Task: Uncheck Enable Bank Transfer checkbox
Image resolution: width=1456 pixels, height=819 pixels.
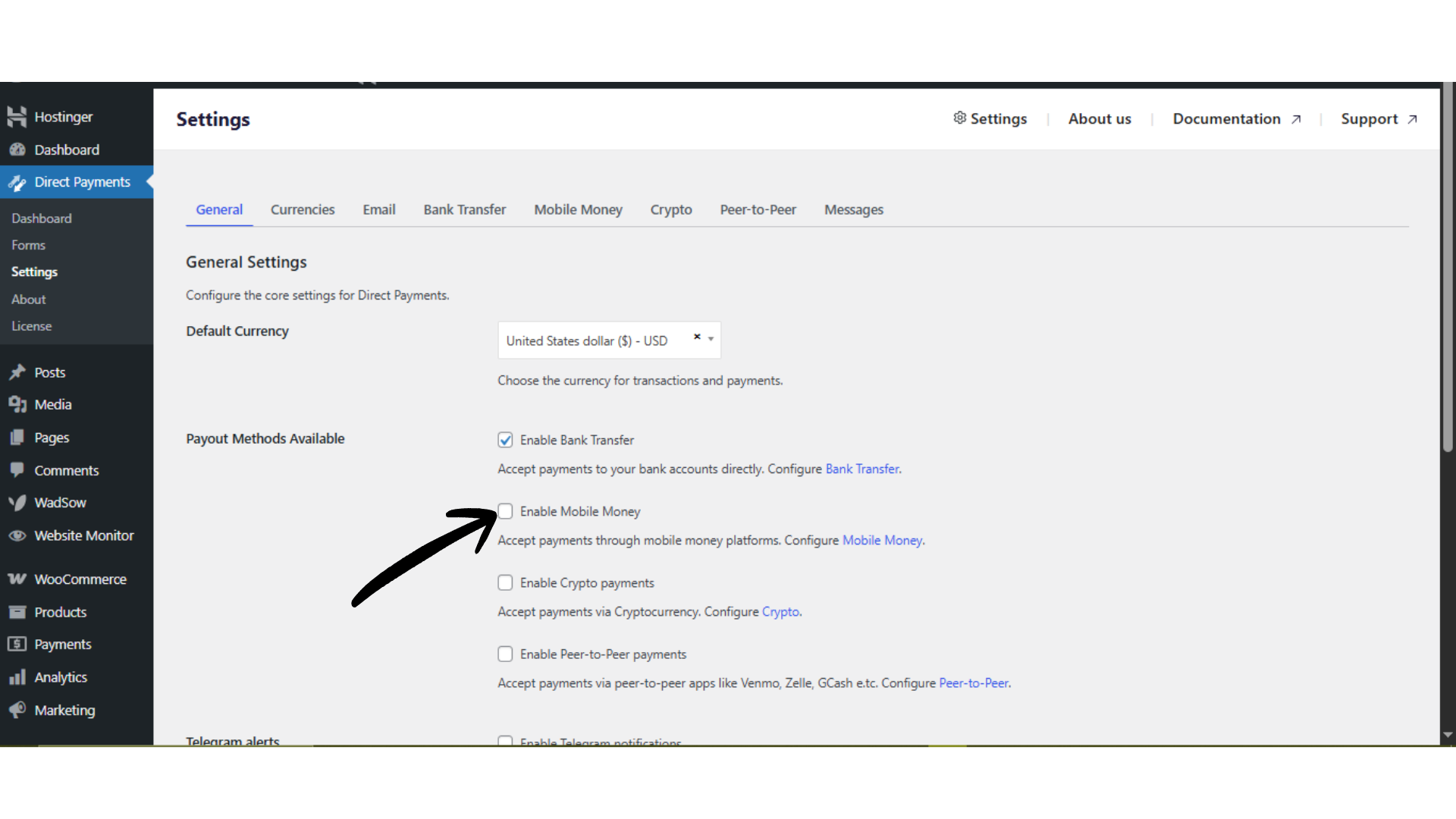Action: [505, 440]
